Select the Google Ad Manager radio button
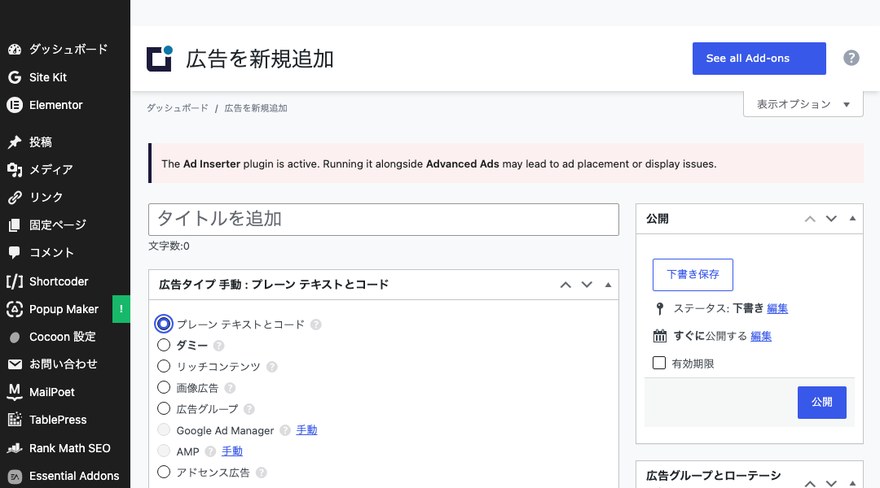Screen dimensions: 880x488 (x=163, y=430)
